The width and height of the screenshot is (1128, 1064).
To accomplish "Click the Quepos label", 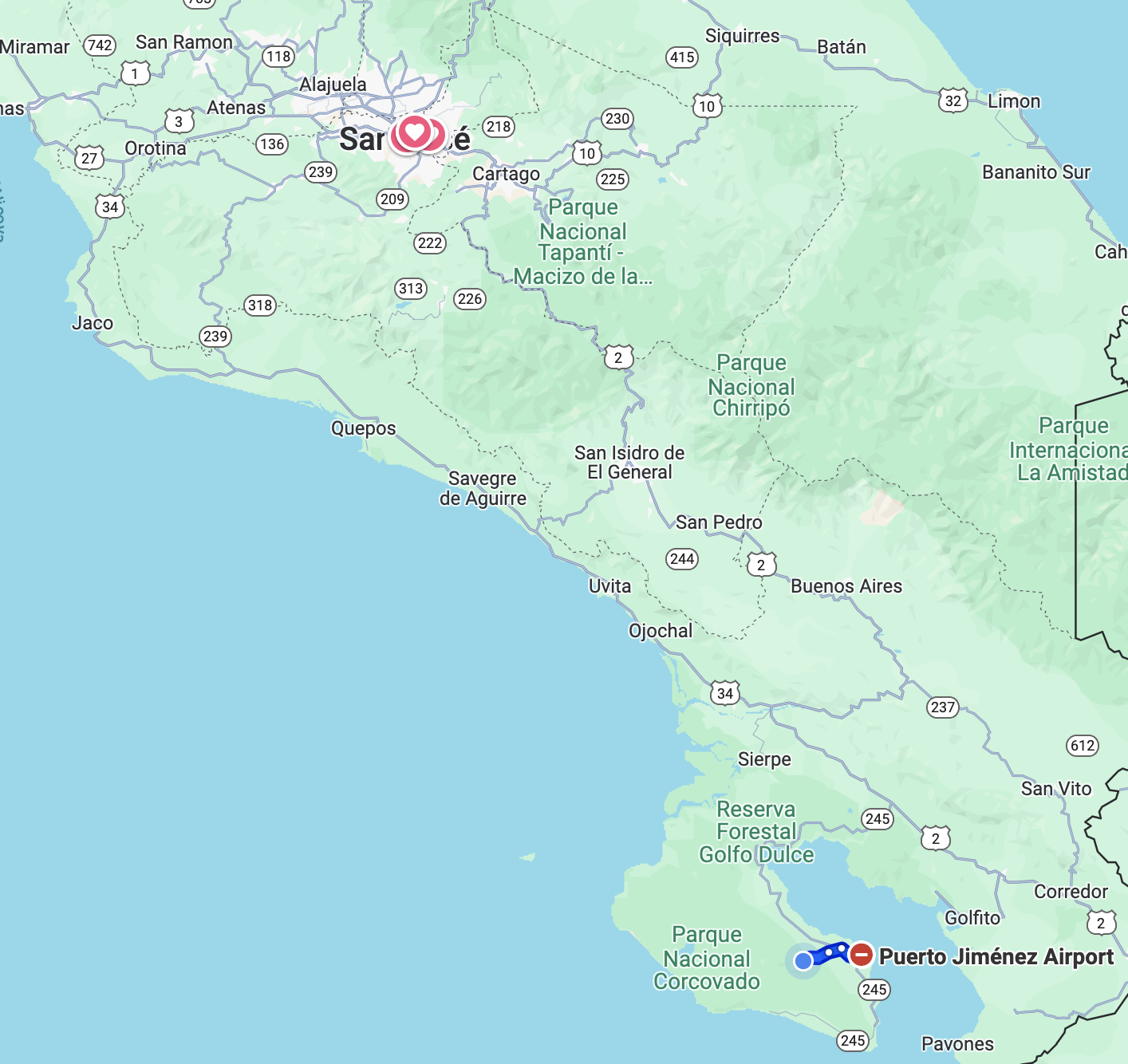I will pos(364,429).
